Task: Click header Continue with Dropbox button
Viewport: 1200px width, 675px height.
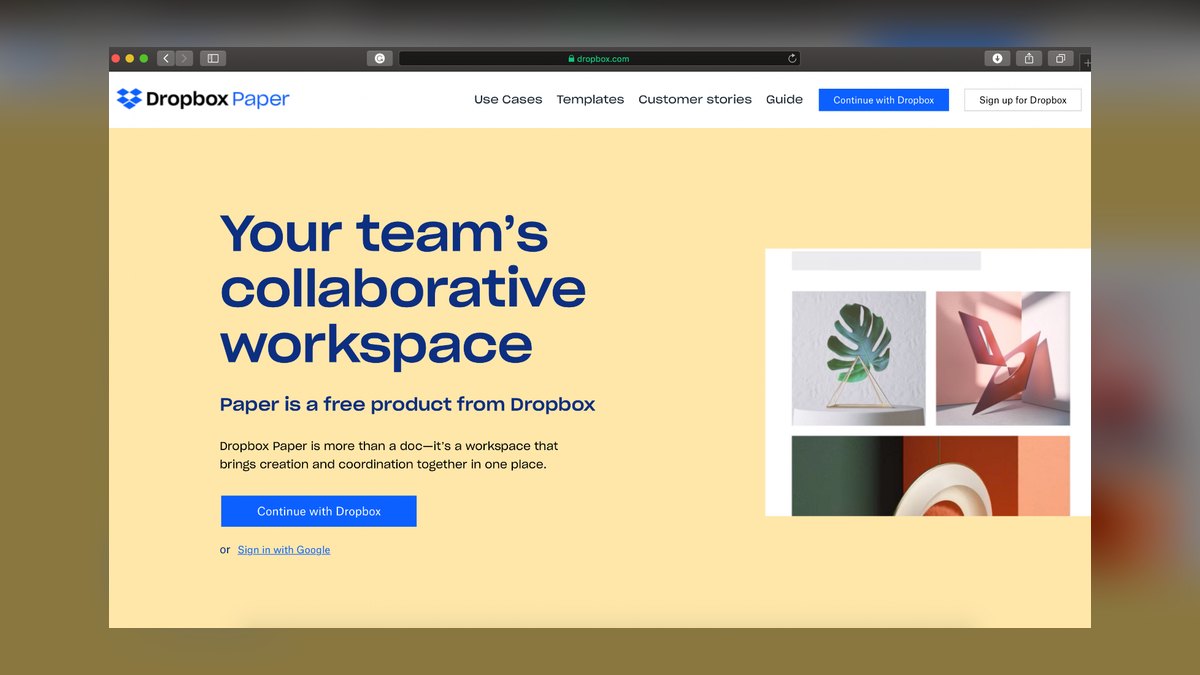Action: (884, 100)
